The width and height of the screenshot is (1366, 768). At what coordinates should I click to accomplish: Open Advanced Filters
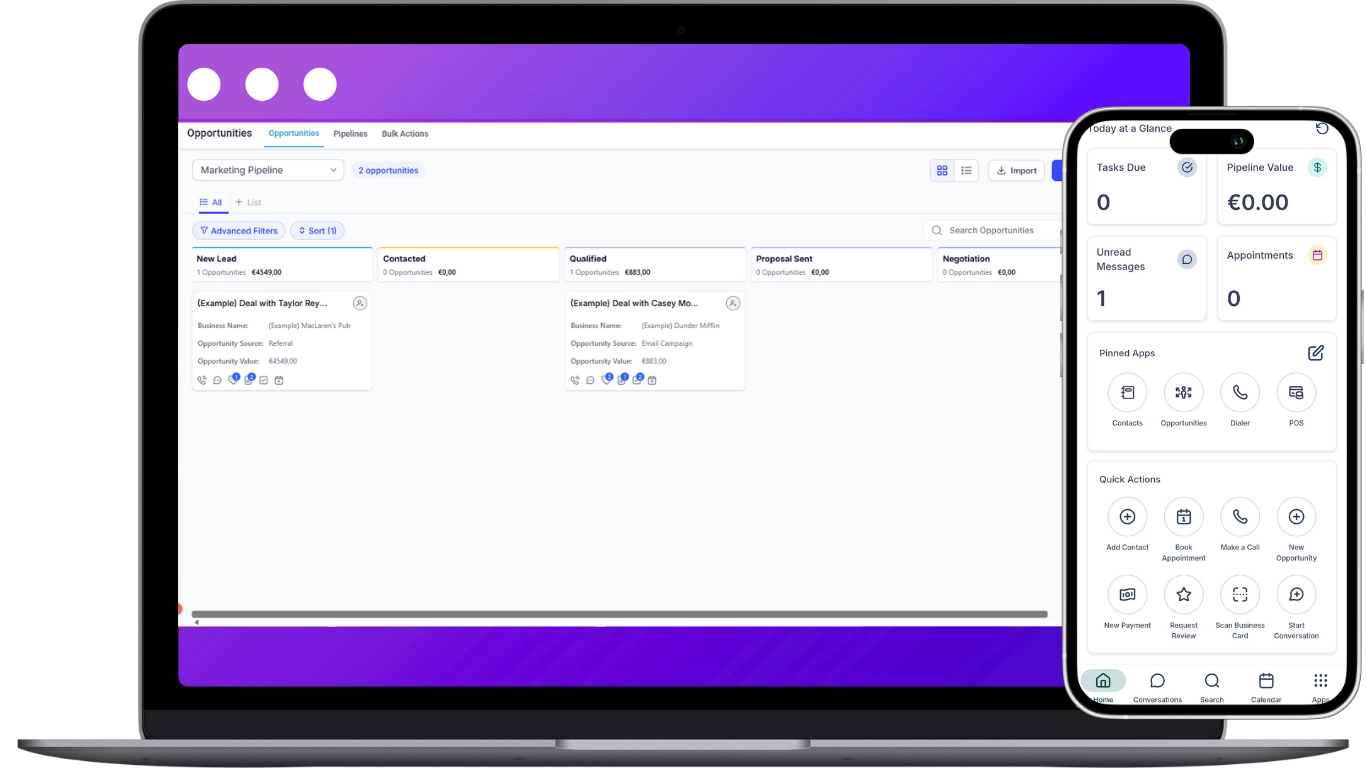(238, 230)
